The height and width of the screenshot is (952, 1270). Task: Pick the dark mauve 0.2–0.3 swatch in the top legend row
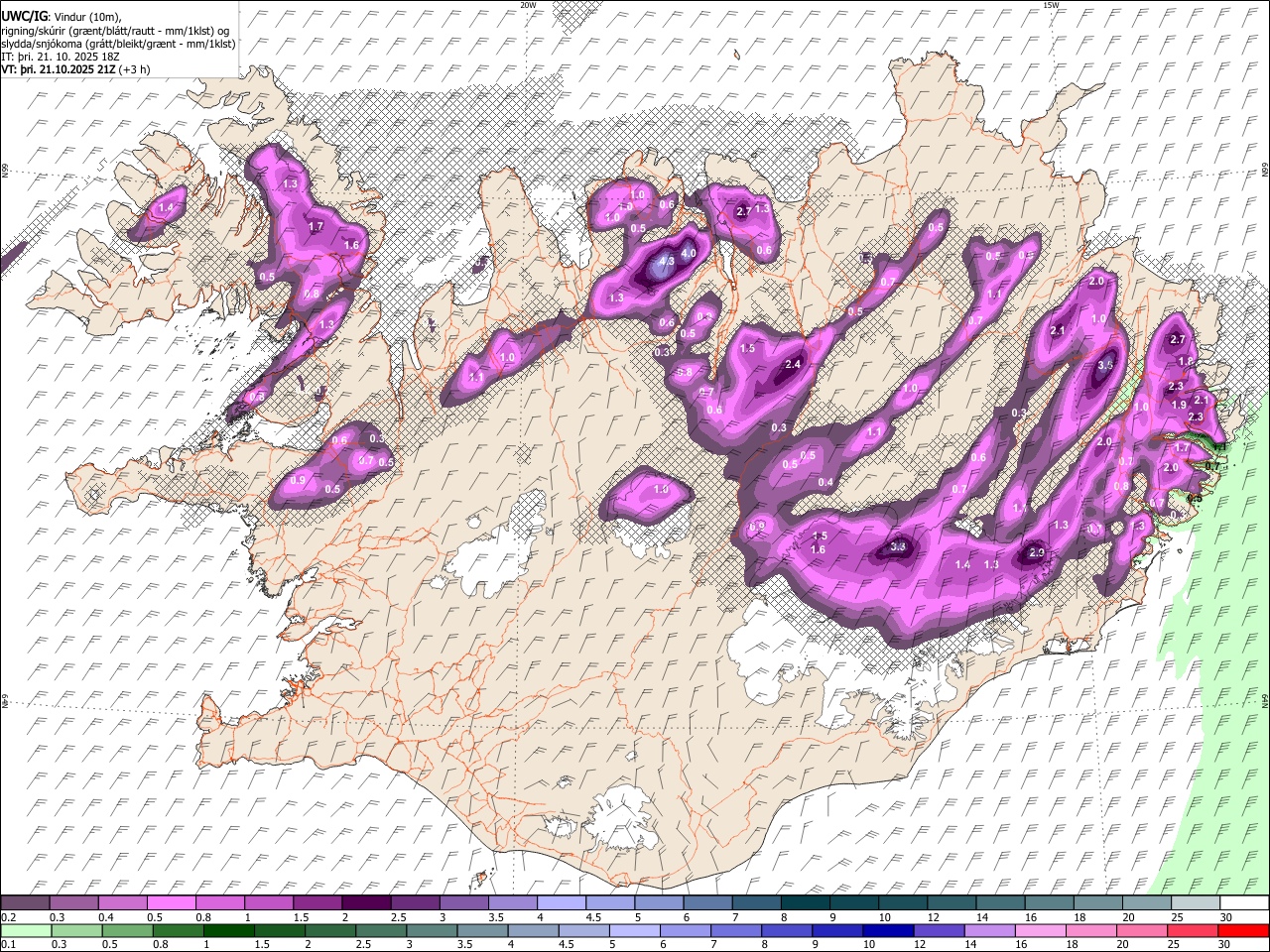tap(25, 902)
